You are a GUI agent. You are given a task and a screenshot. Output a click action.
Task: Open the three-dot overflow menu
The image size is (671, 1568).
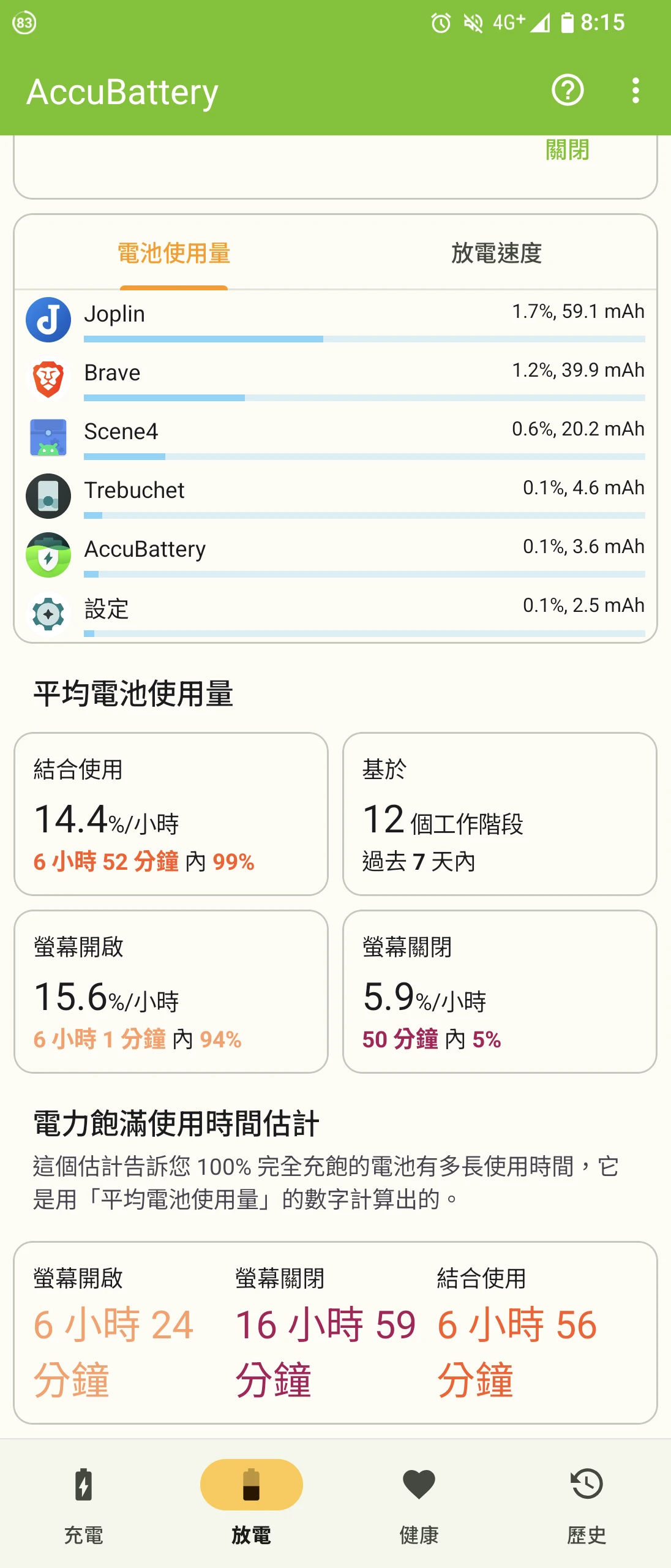(x=635, y=91)
